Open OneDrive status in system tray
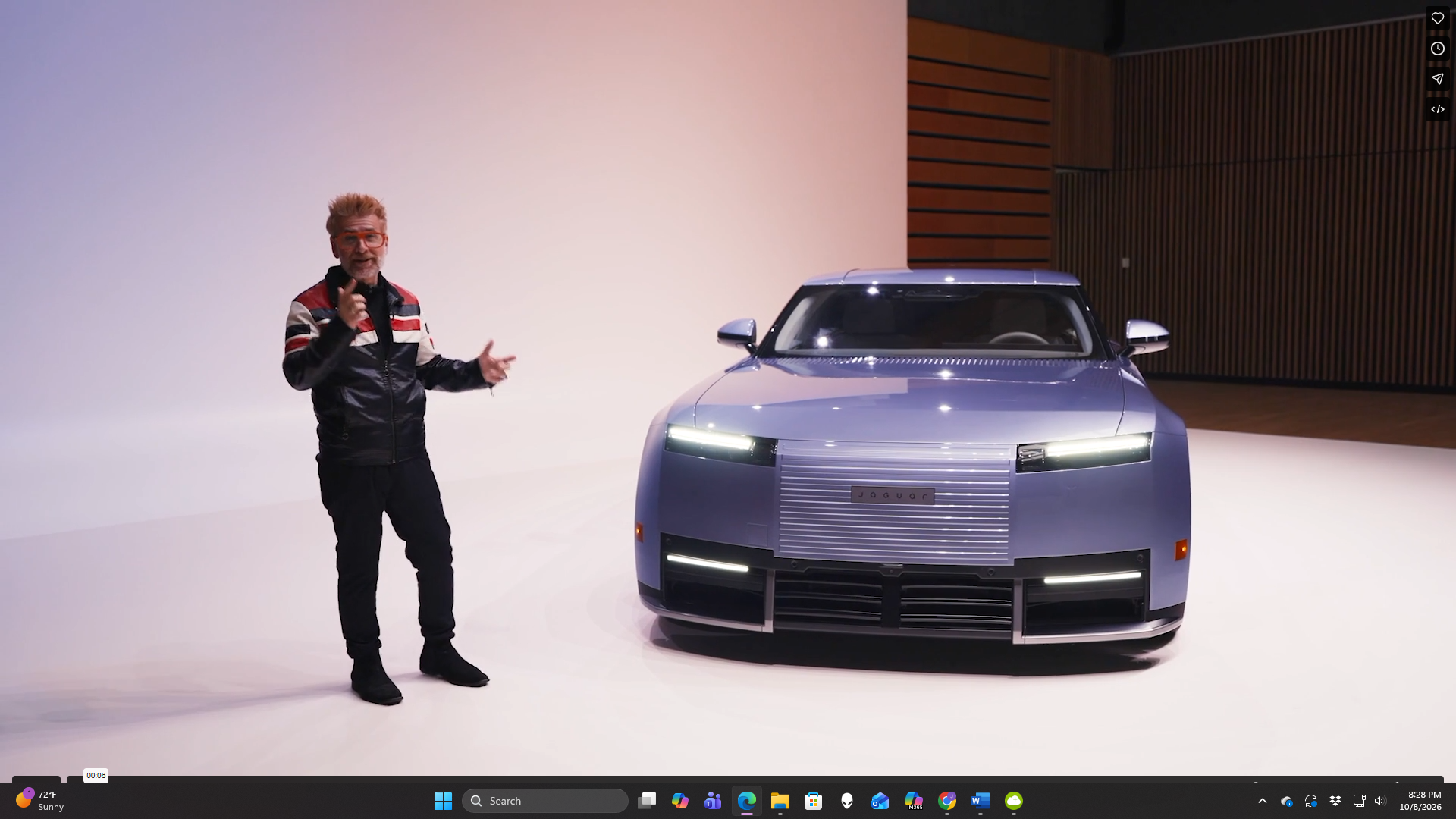 coord(1286,801)
